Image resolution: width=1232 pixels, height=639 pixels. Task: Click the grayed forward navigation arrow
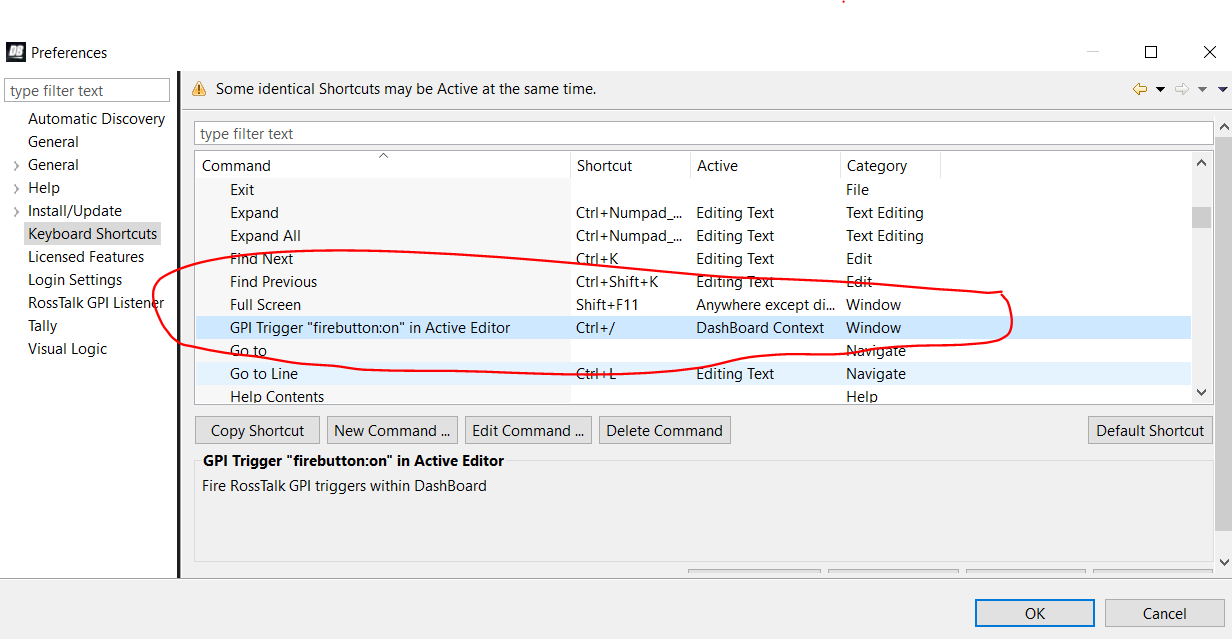pos(1181,89)
